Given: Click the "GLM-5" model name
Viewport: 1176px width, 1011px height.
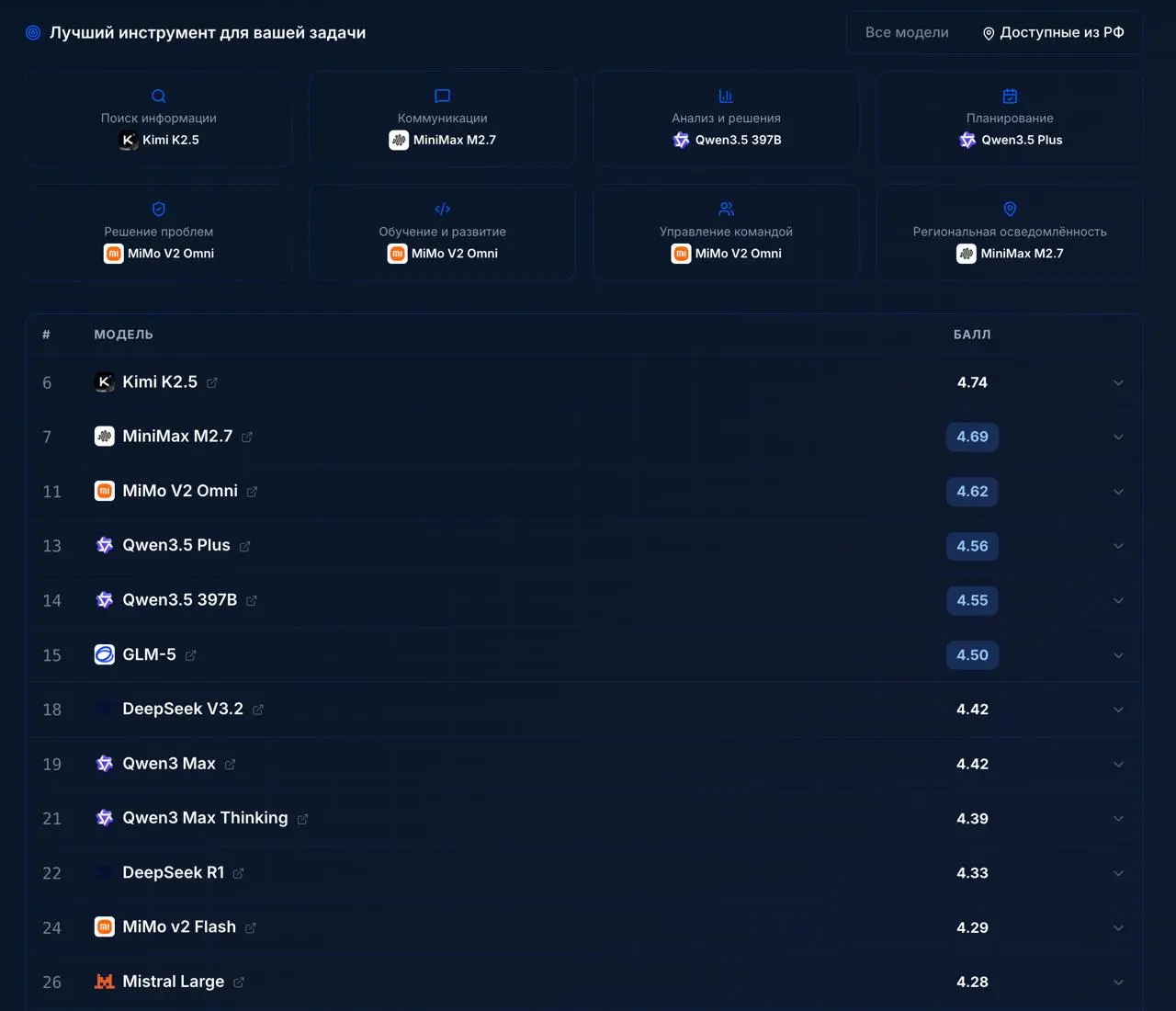Looking at the screenshot, I should tap(150, 654).
